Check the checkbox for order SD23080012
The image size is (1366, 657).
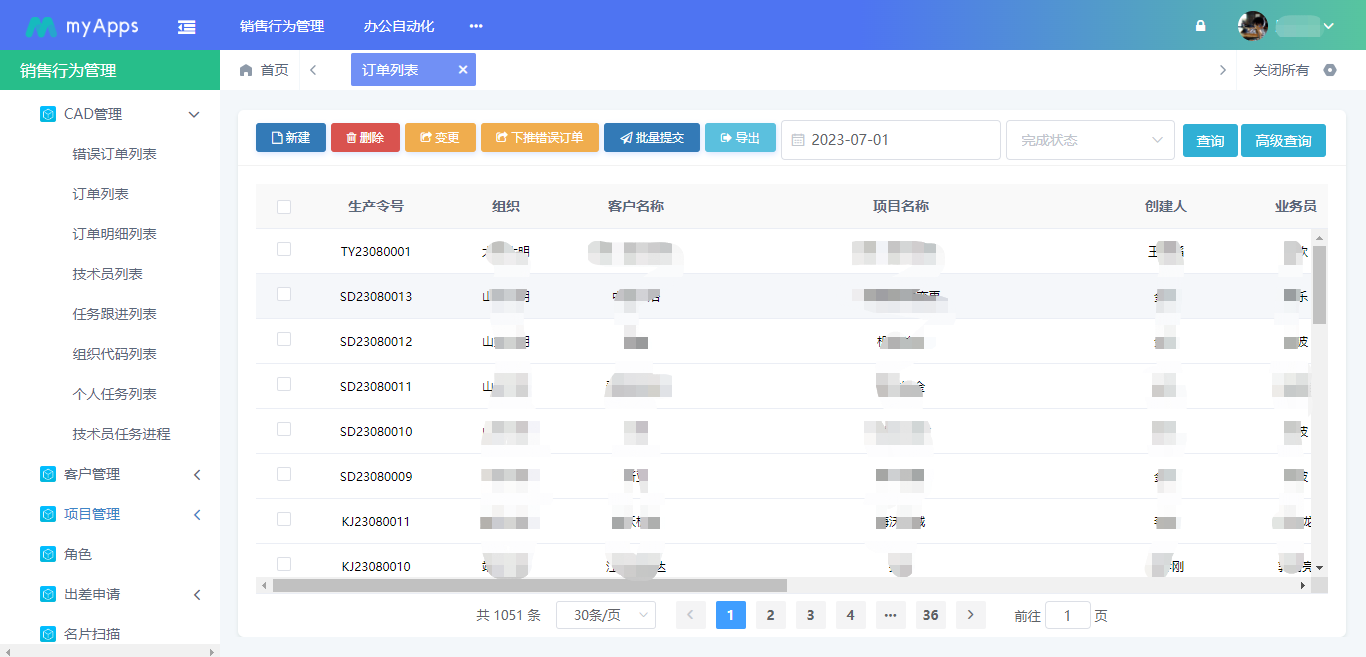[x=284, y=341]
